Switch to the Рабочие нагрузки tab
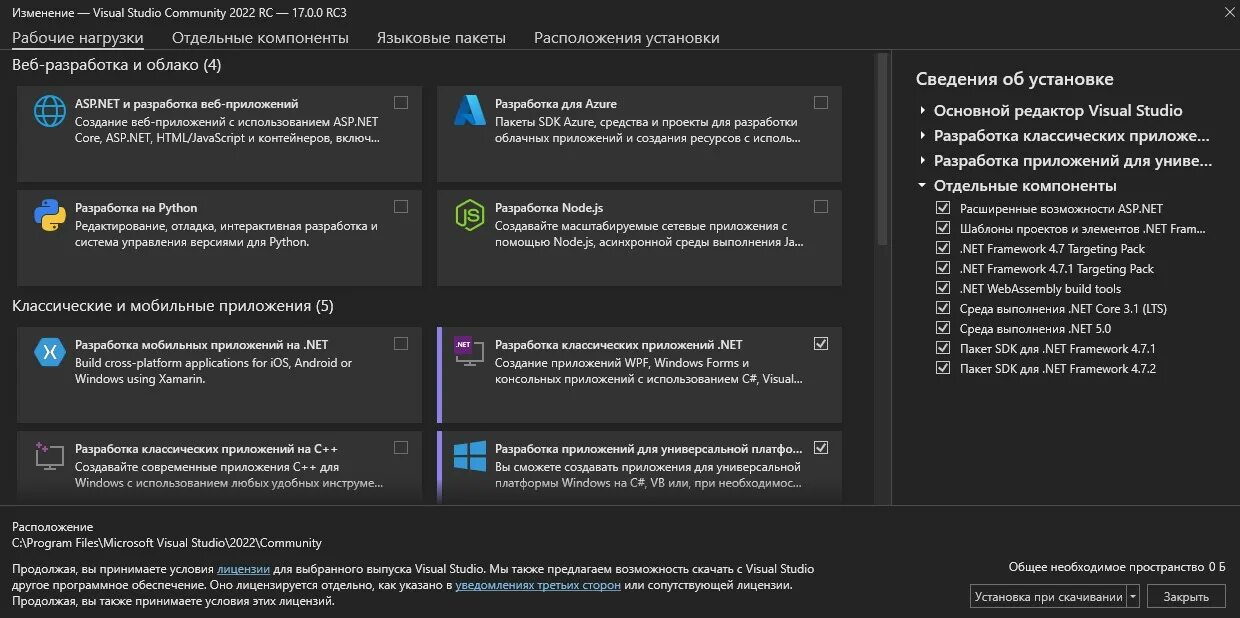Screen dimensions: 1240x618 tap(78, 38)
